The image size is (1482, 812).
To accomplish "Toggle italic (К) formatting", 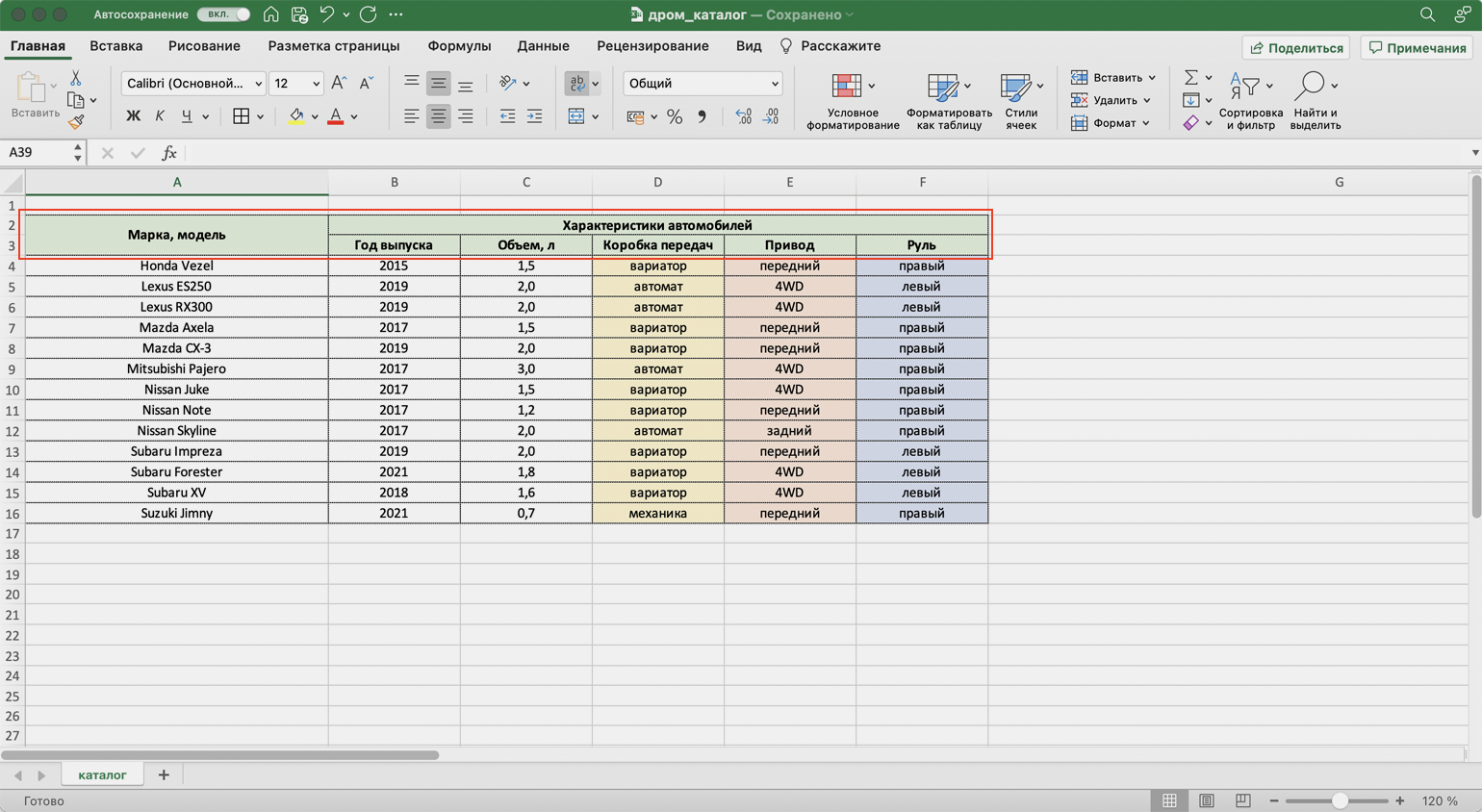I will point(160,116).
